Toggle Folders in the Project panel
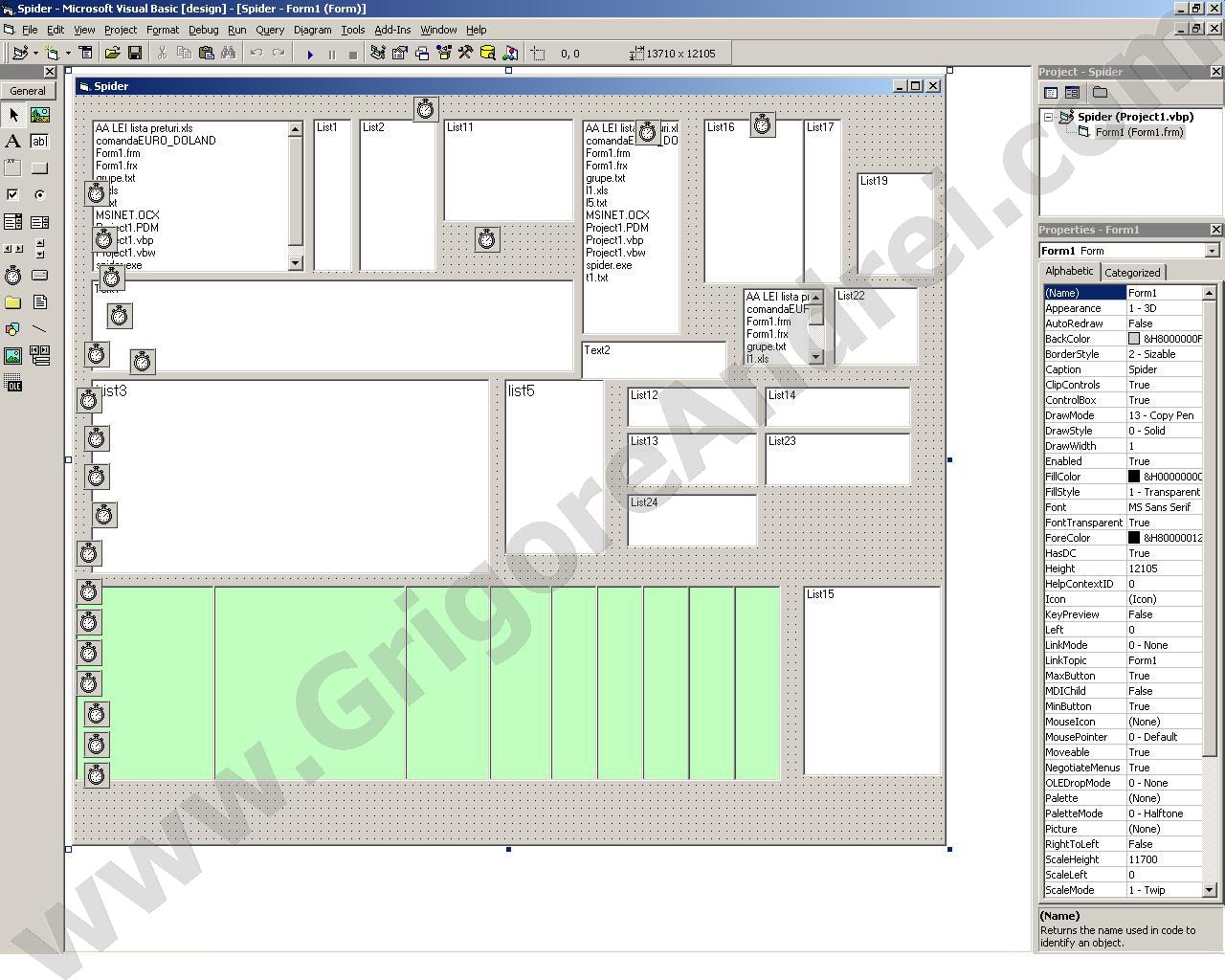This screenshot has width=1225, height=980. pos(1100,93)
